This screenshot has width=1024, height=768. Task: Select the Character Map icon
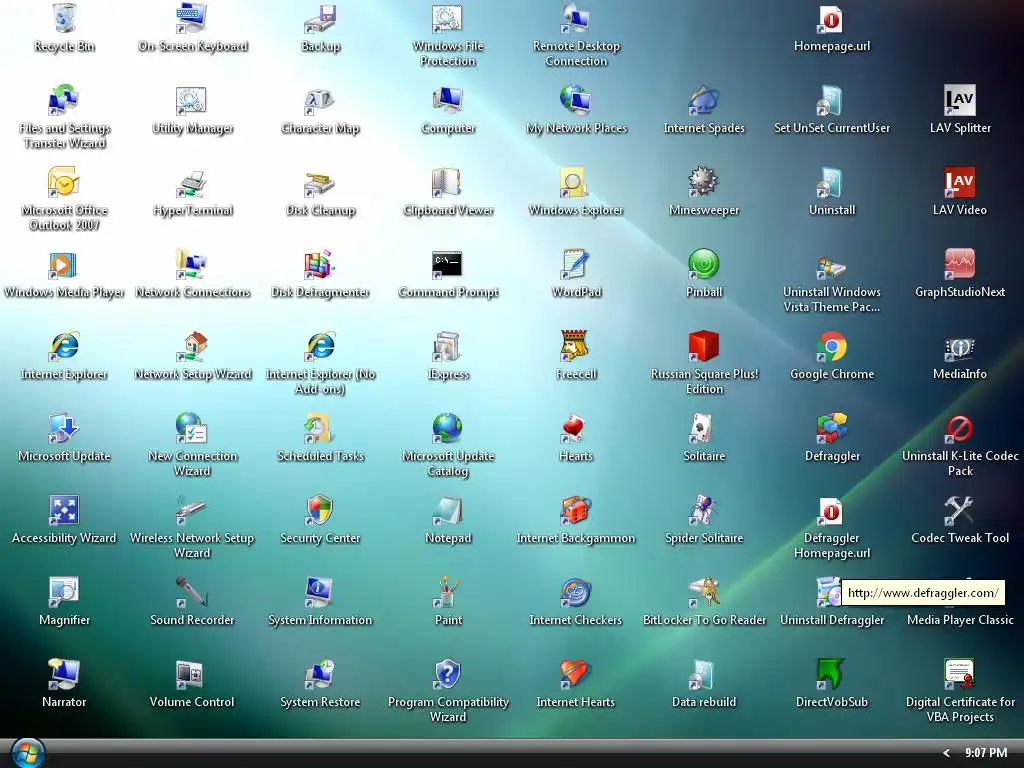tap(320, 100)
